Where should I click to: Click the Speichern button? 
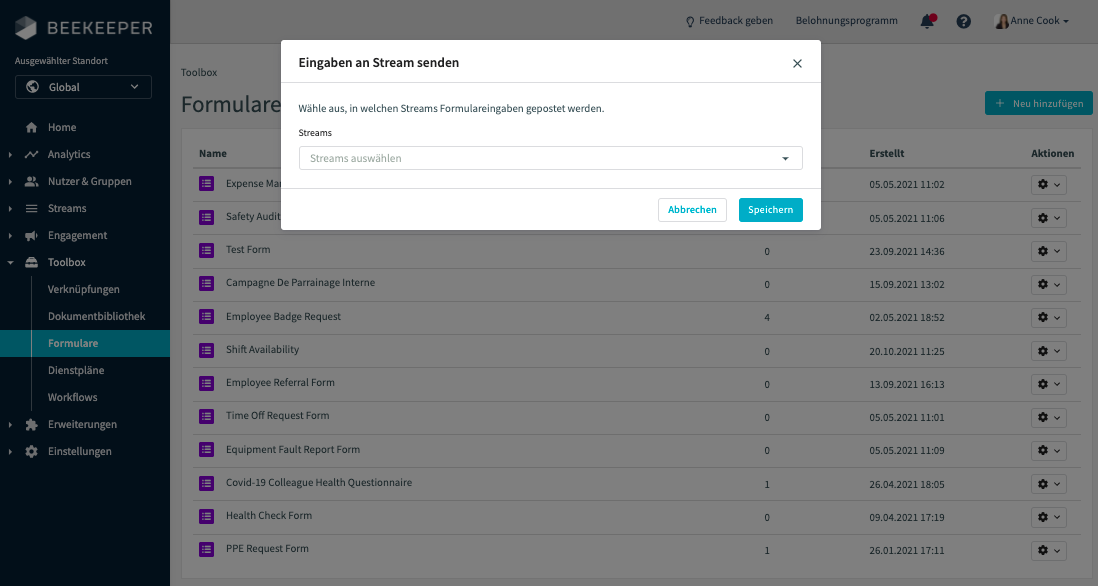(x=770, y=209)
